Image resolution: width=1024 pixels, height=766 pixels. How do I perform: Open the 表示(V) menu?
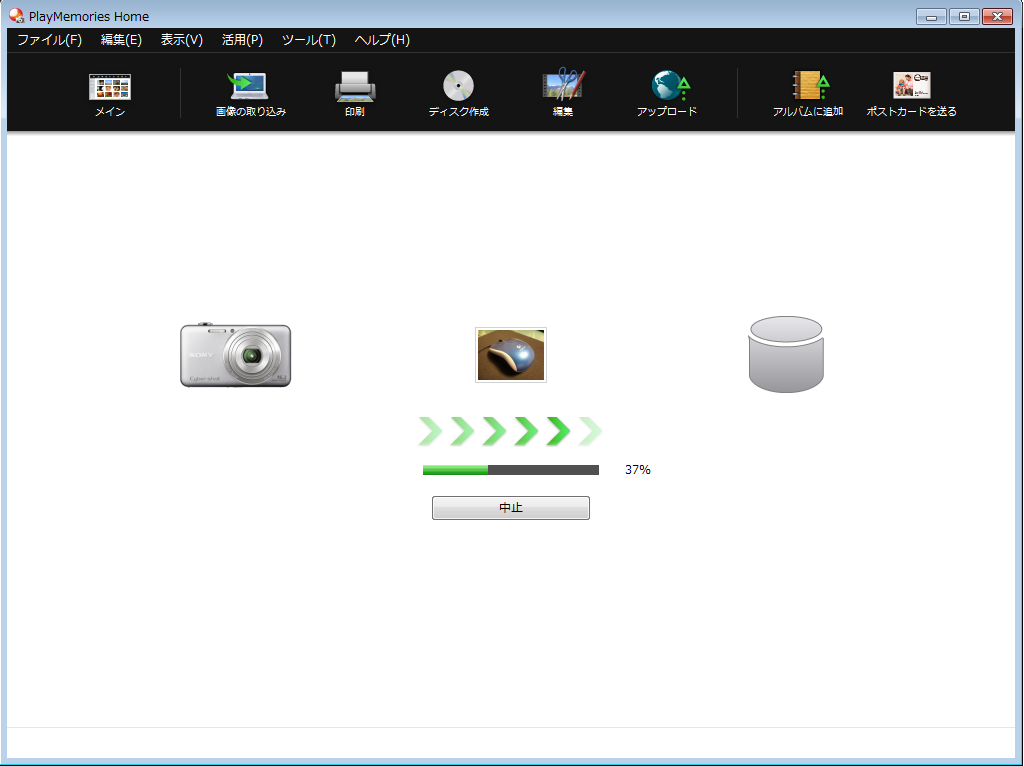click(182, 40)
